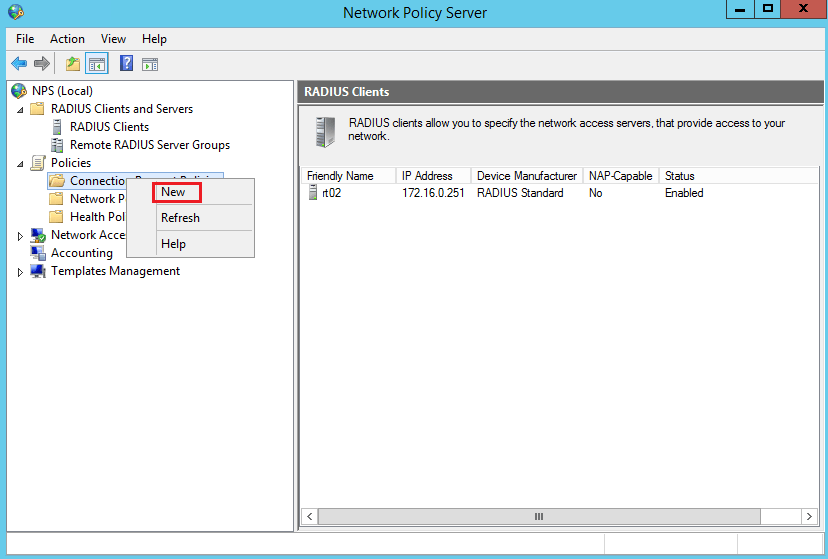Open the View menu
828x559 pixels.
(x=113, y=39)
